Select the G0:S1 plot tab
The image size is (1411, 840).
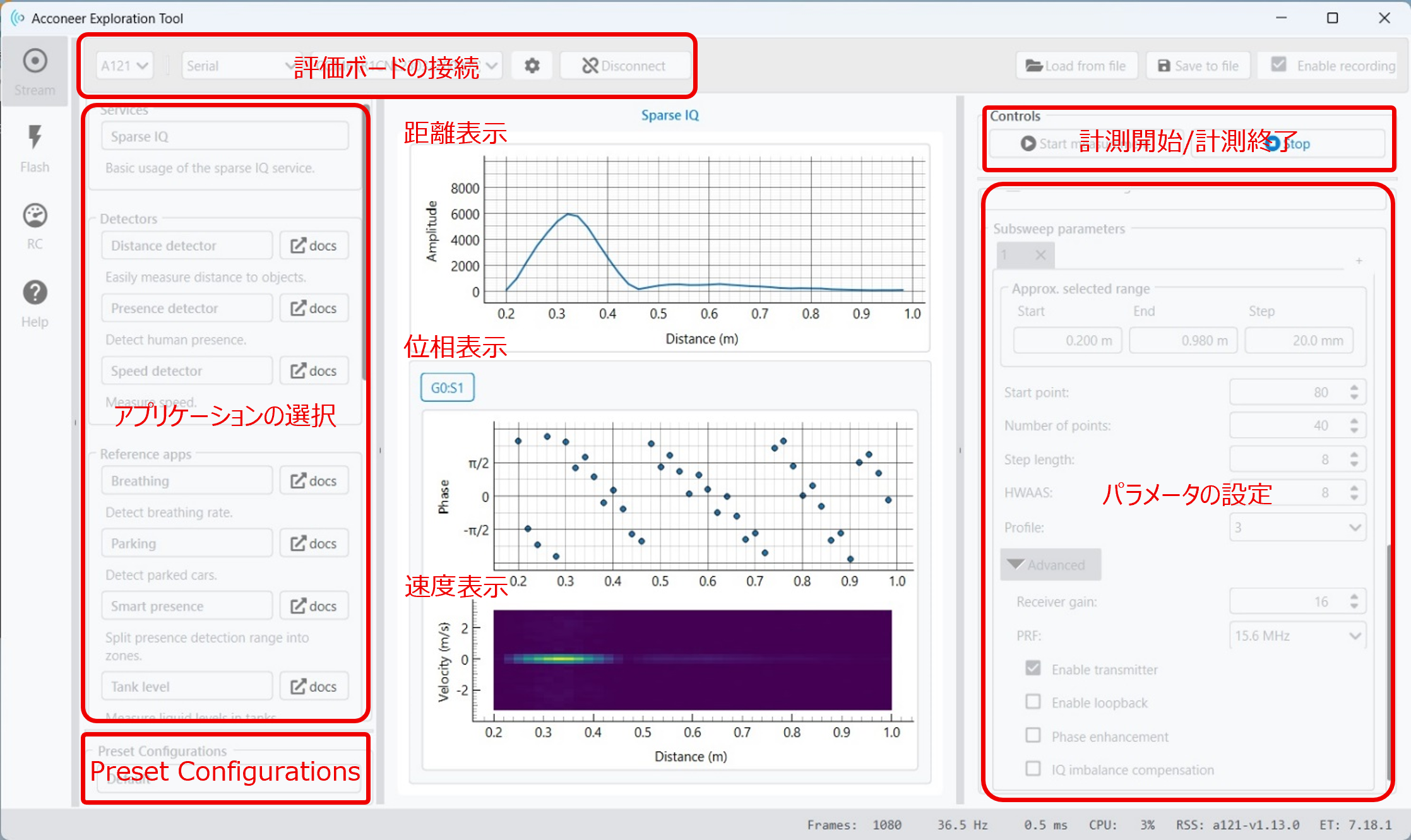tap(447, 387)
